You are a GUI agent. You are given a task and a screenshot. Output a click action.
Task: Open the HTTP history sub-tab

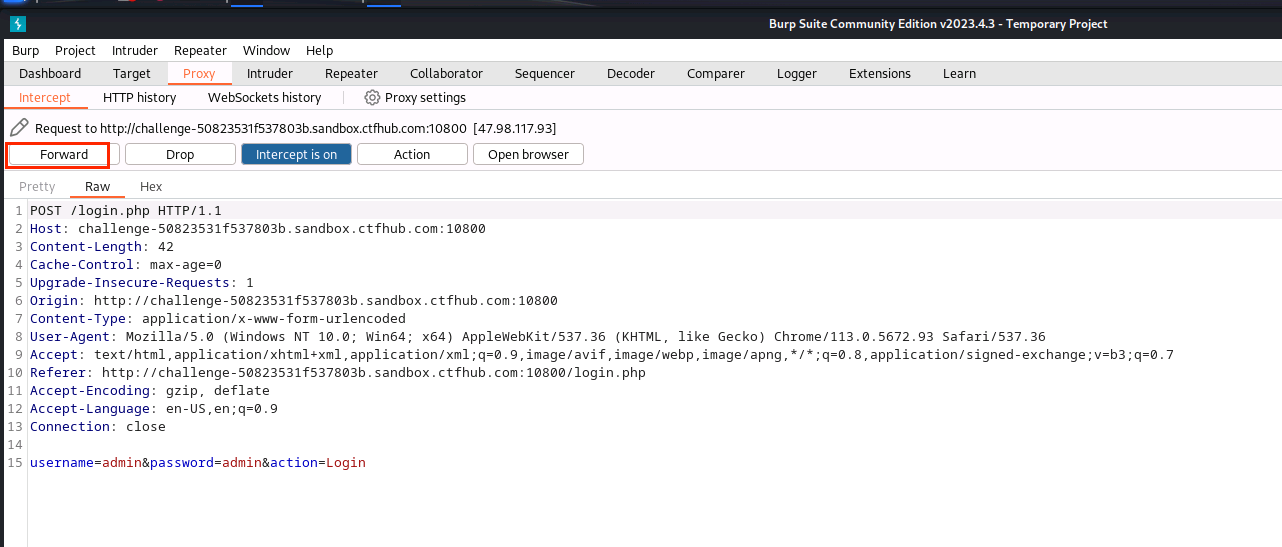139,97
